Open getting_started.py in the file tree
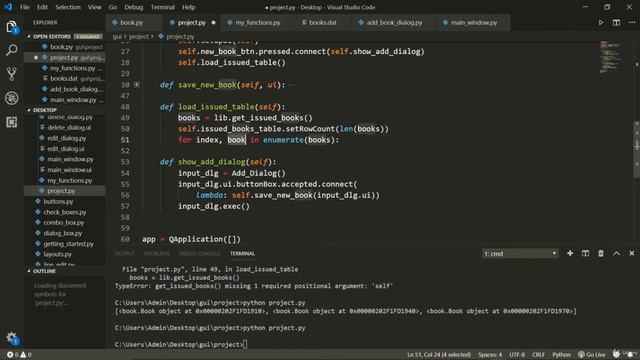This screenshot has width=640, height=360. click(64, 244)
